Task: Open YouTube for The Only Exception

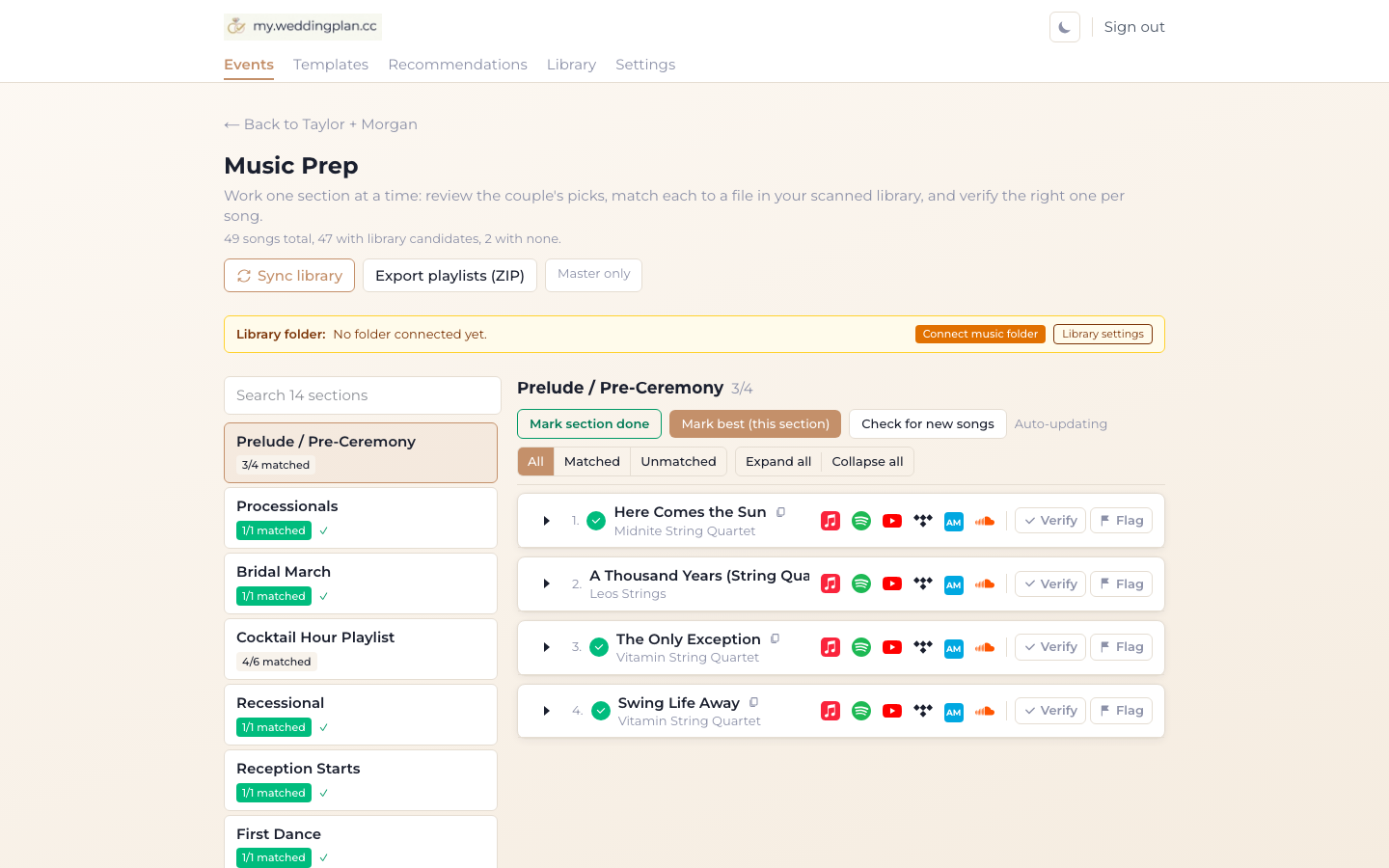Action: (x=892, y=647)
